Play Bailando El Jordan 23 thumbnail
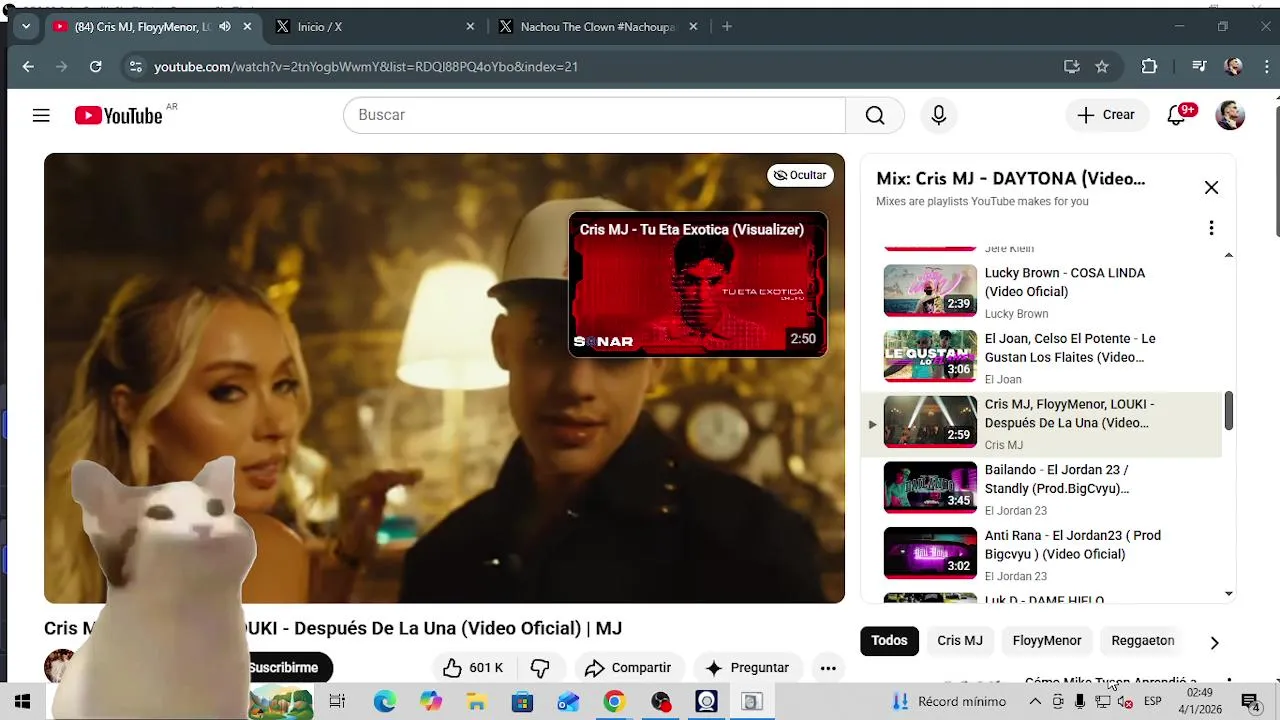This screenshot has height=720, width=1280. coord(930,487)
